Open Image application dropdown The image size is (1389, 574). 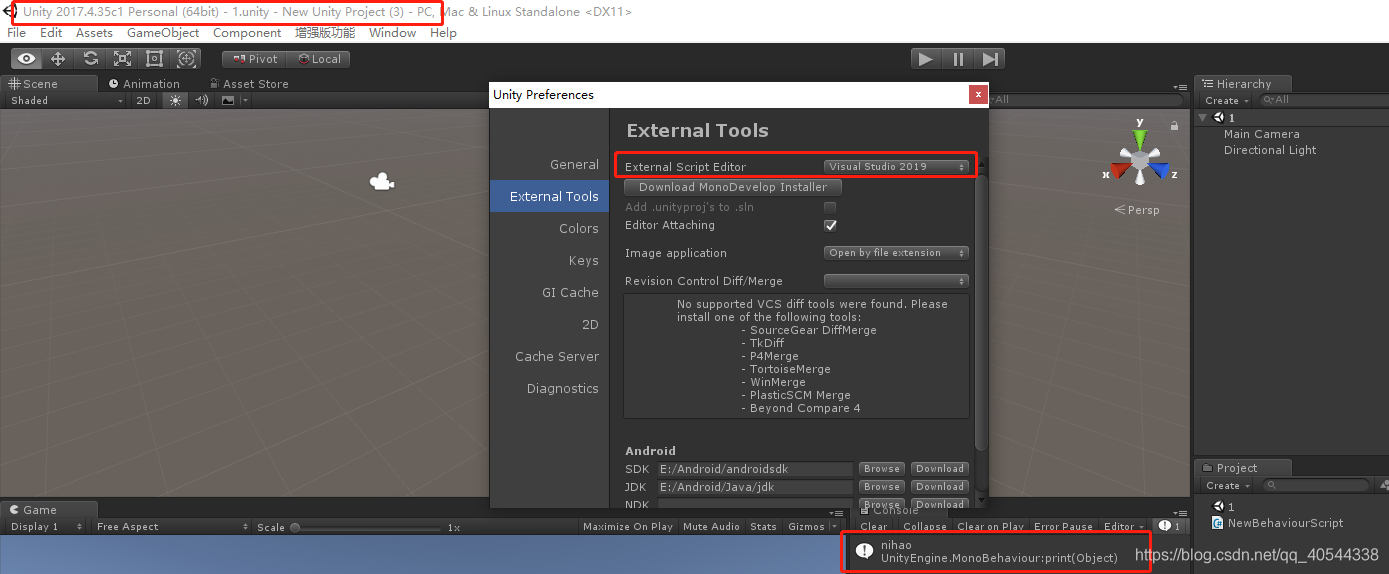click(897, 253)
